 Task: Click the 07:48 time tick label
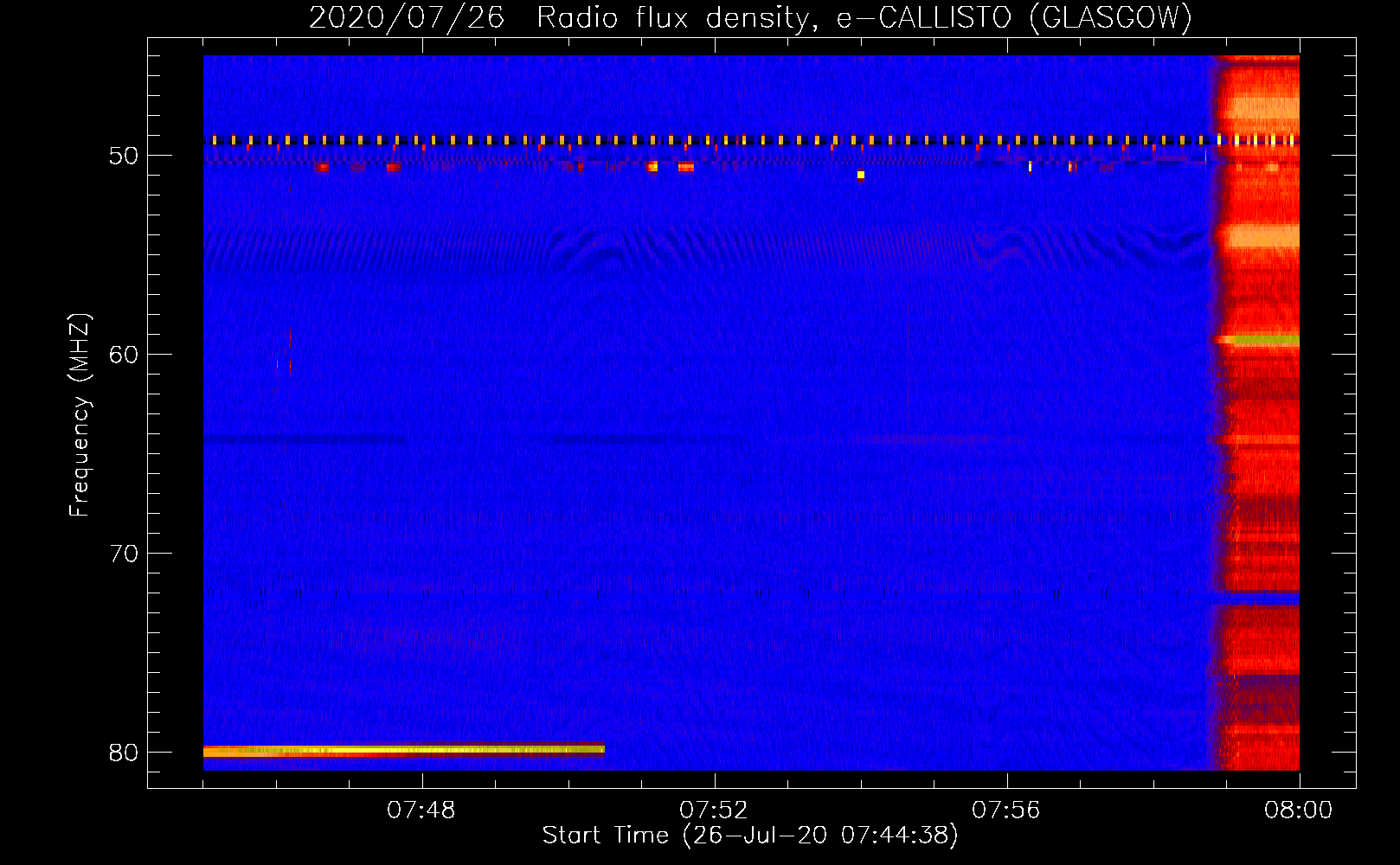click(421, 811)
